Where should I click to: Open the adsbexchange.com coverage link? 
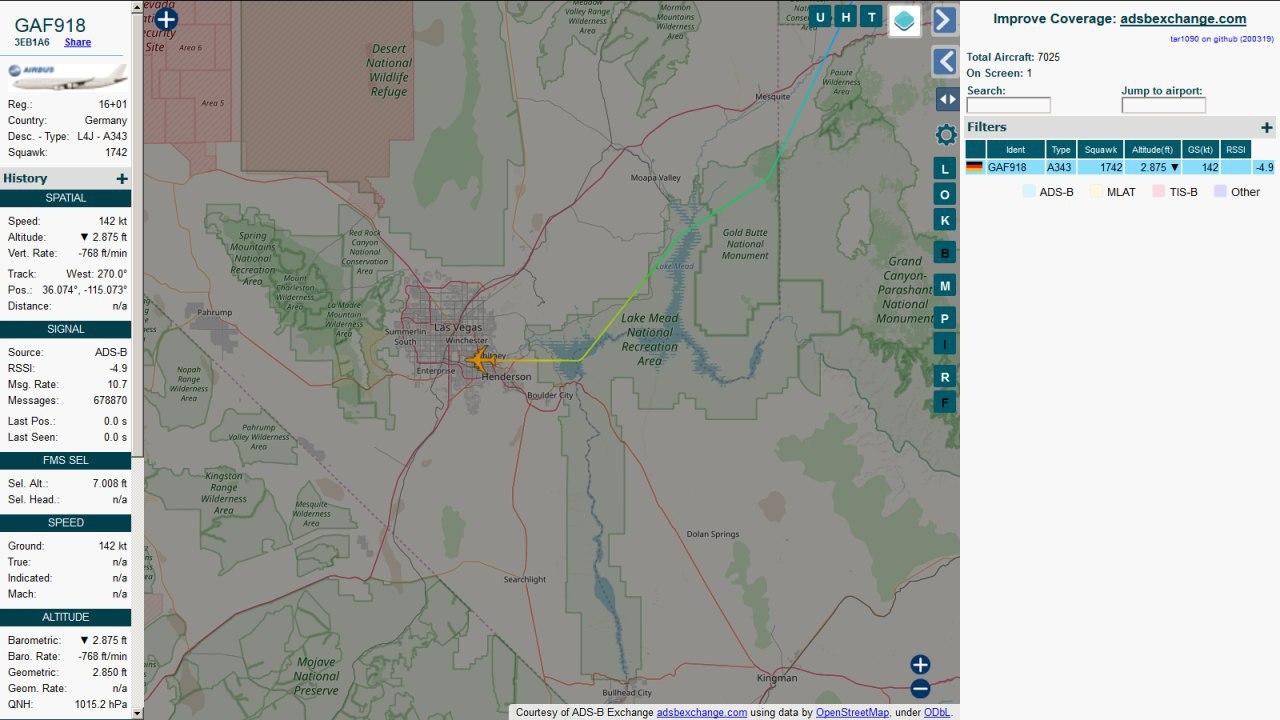click(1183, 19)
